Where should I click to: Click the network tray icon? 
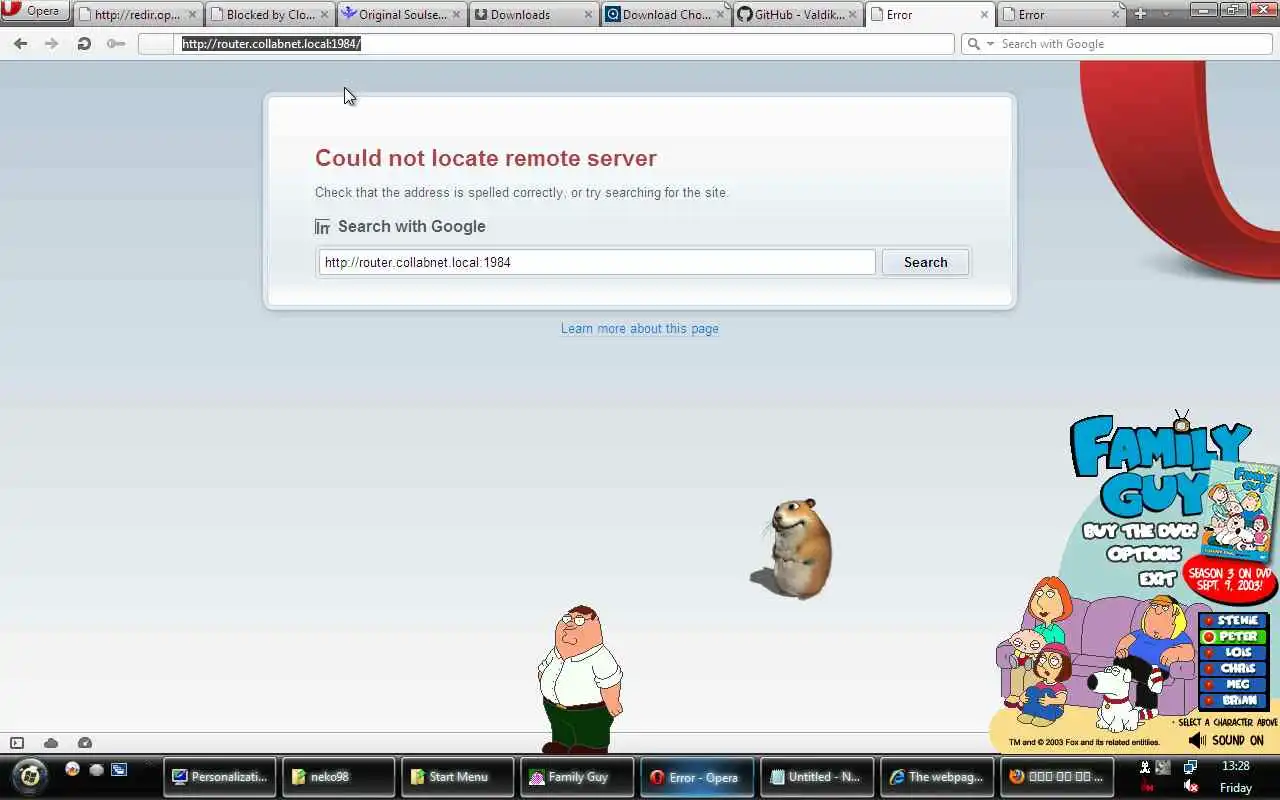point(1190,767)
